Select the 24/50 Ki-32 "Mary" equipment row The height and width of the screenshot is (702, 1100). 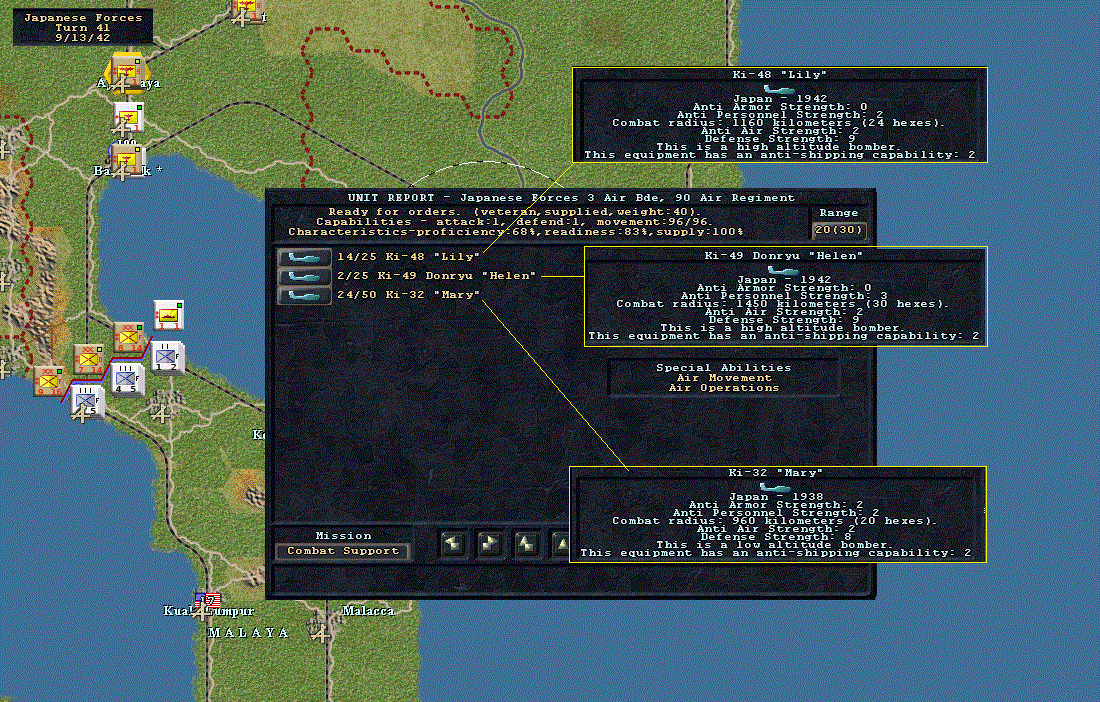(408, 295)
